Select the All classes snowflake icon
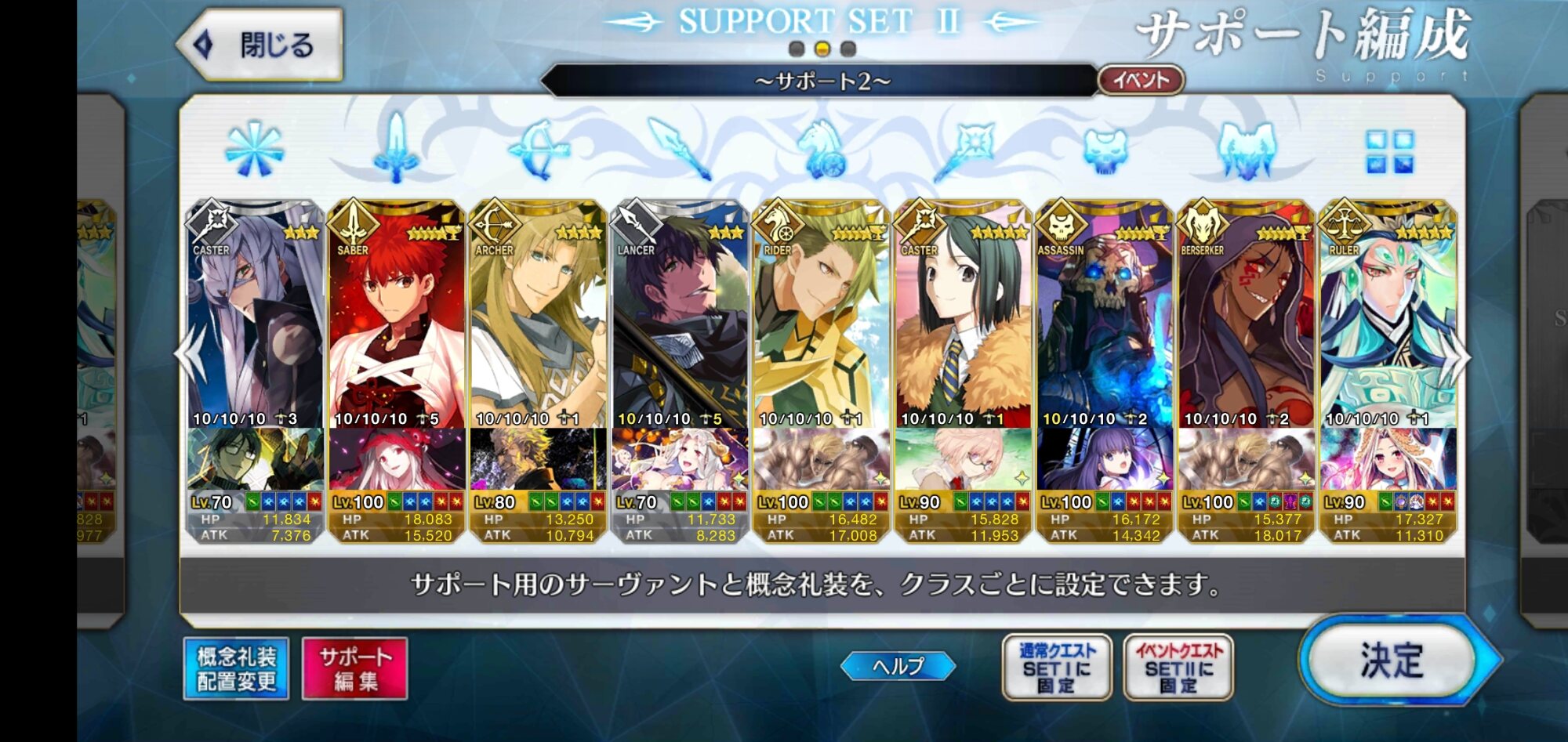 (254, 150)
